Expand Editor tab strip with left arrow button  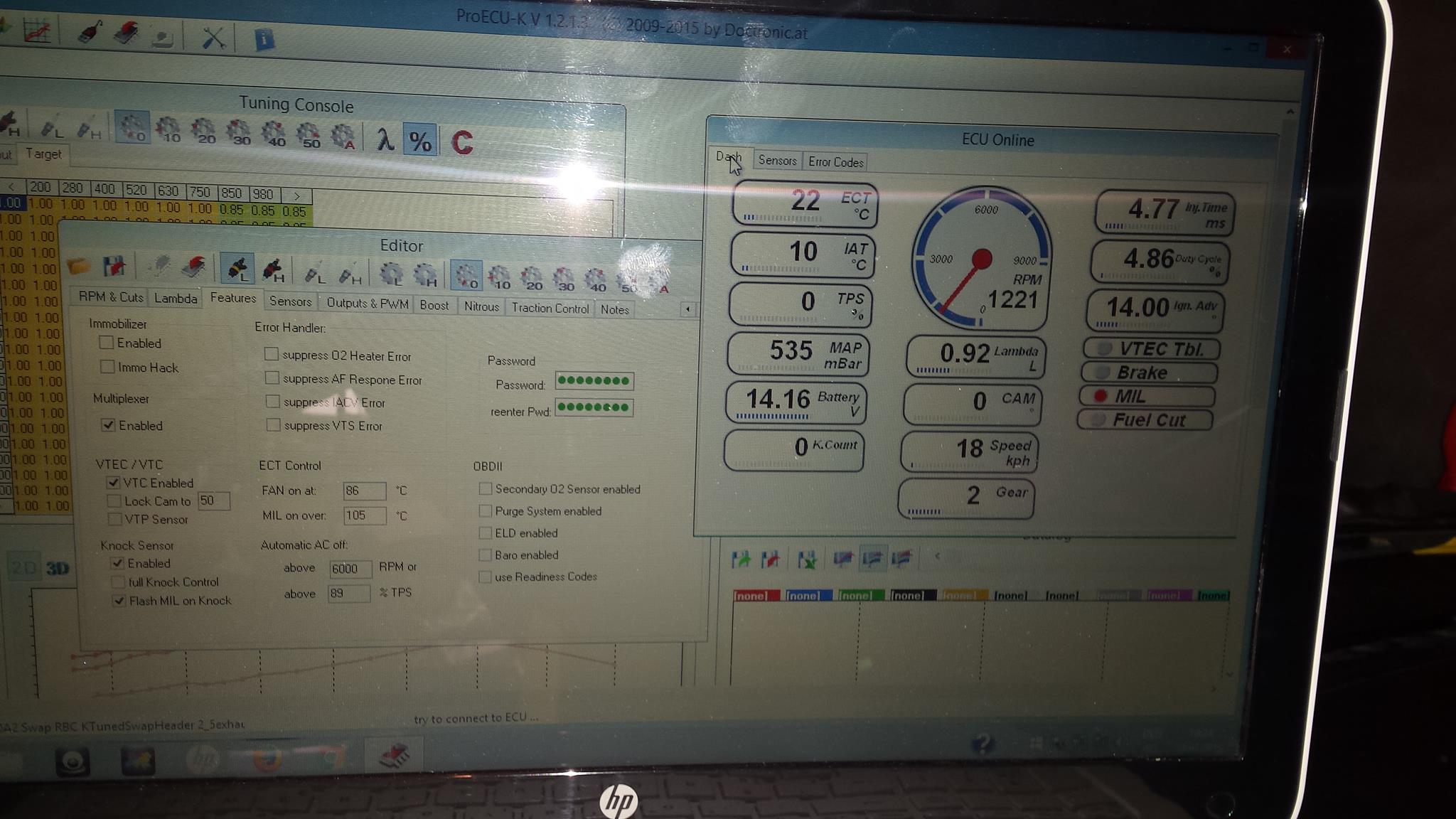[x=687, y=309]
